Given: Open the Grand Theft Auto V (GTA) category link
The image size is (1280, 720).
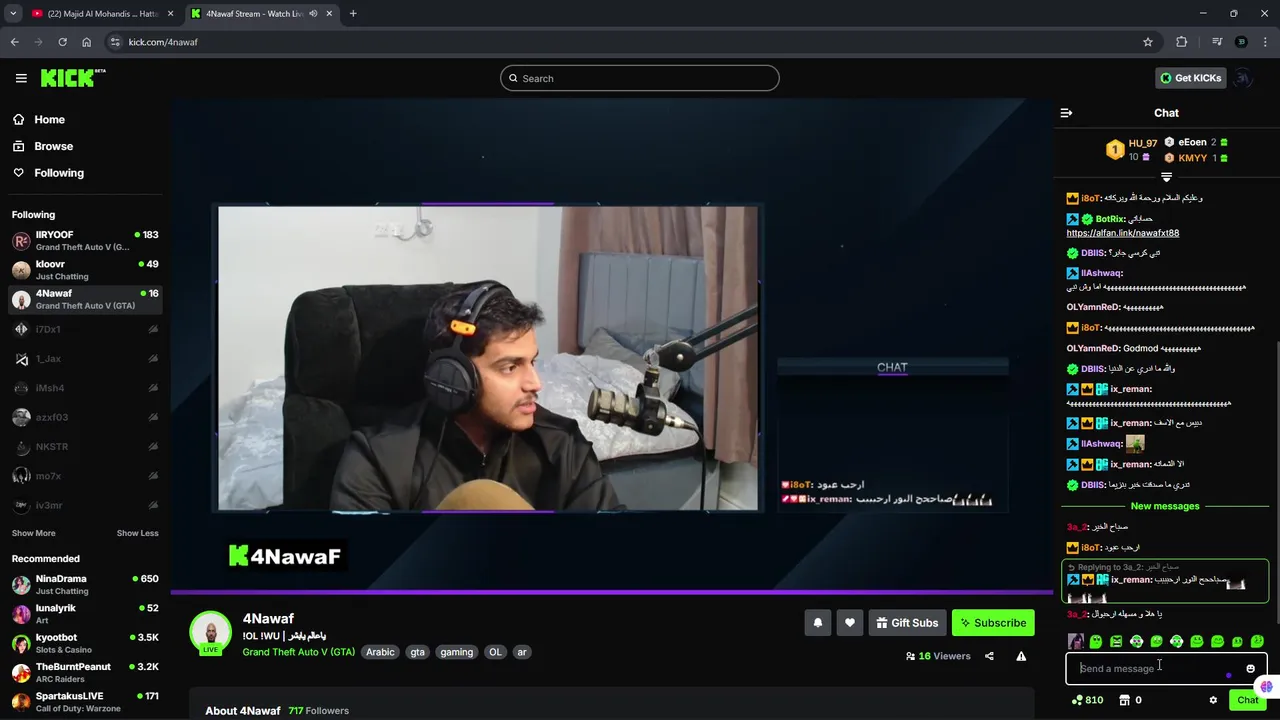Looking at the screenshot, I should point(298,652).
